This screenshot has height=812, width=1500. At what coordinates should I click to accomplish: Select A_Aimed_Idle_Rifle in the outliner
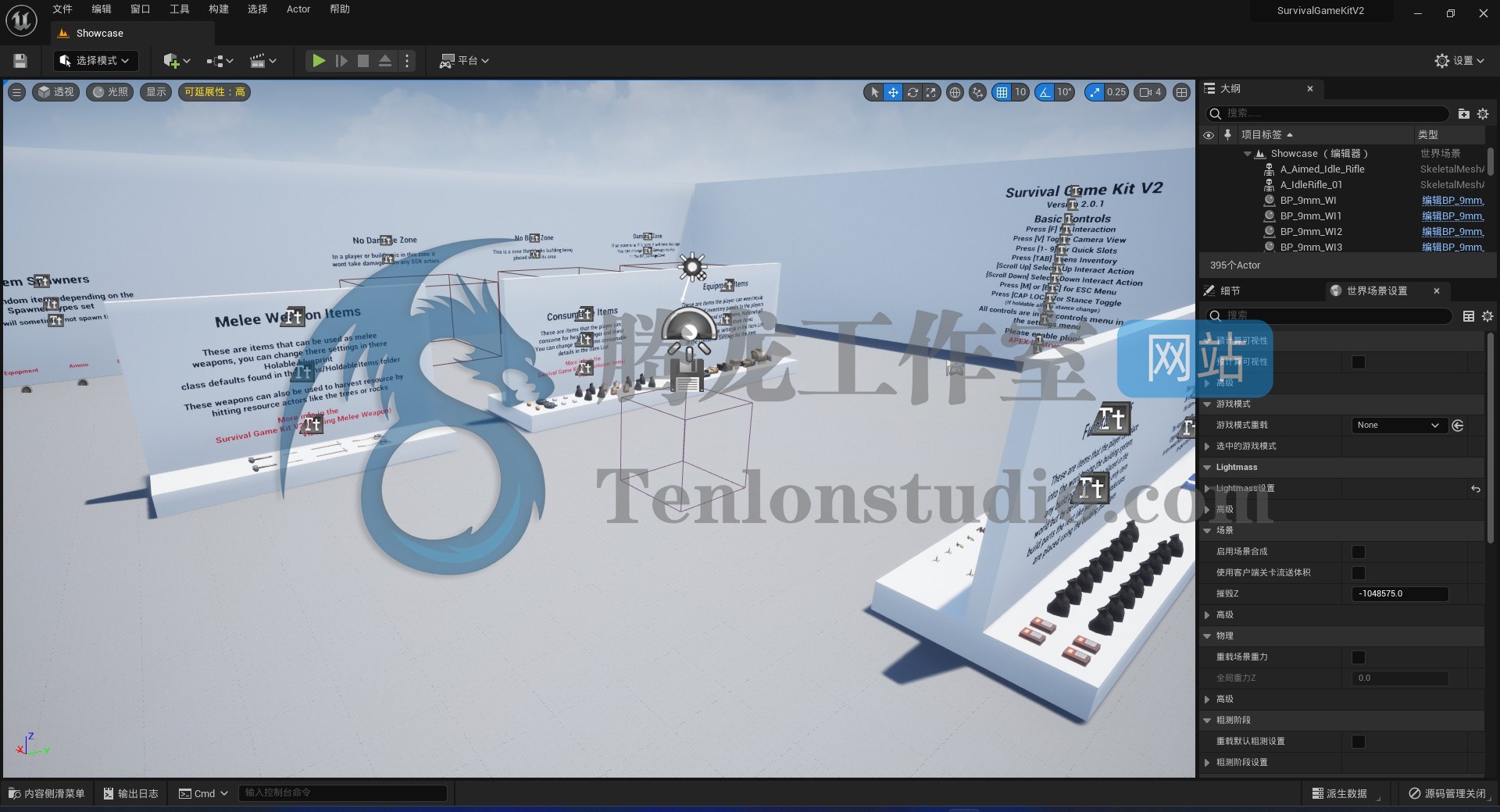[1322, 169]
